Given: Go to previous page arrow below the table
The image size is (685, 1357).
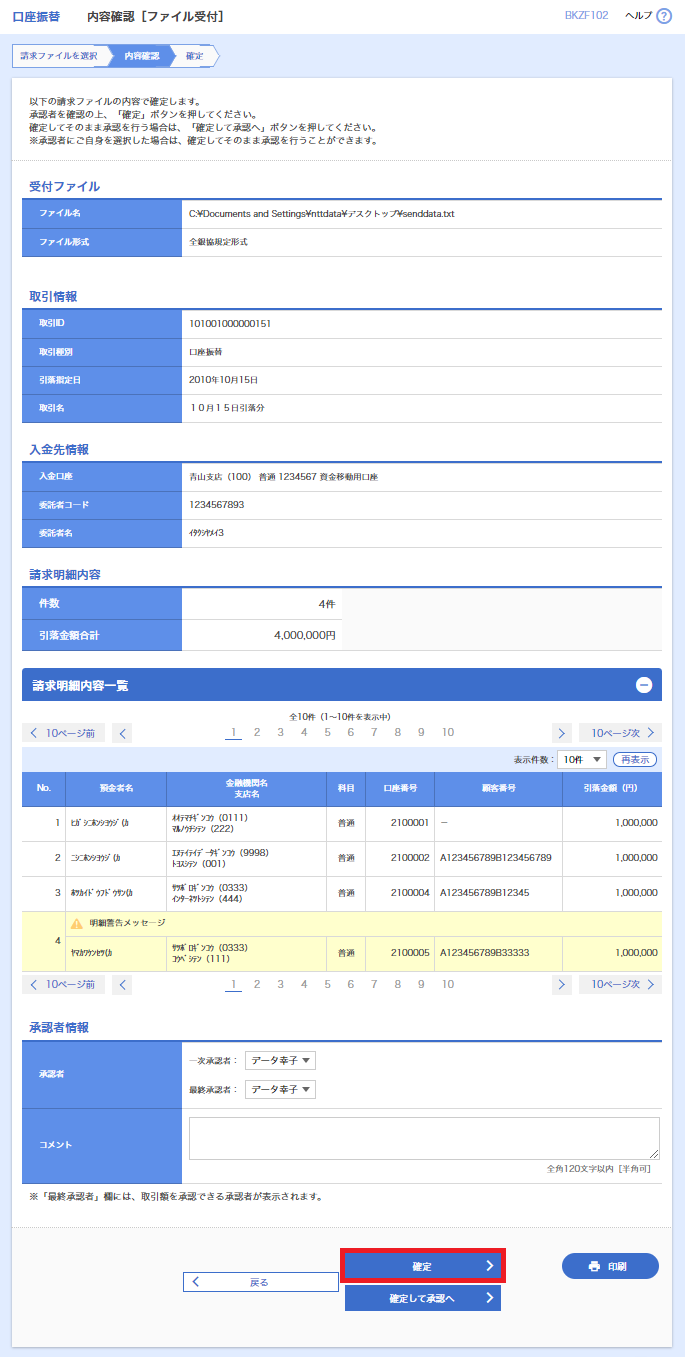Looking at the screenshot, I should click(122, 985).
